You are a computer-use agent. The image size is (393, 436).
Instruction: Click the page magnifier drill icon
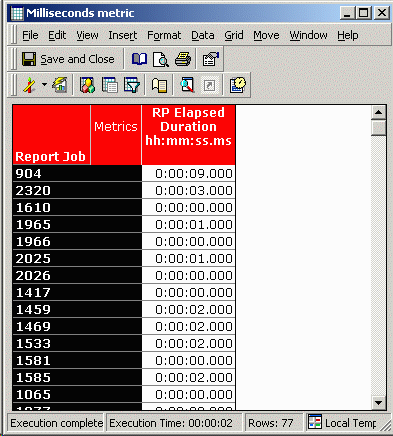pos(187,85)
